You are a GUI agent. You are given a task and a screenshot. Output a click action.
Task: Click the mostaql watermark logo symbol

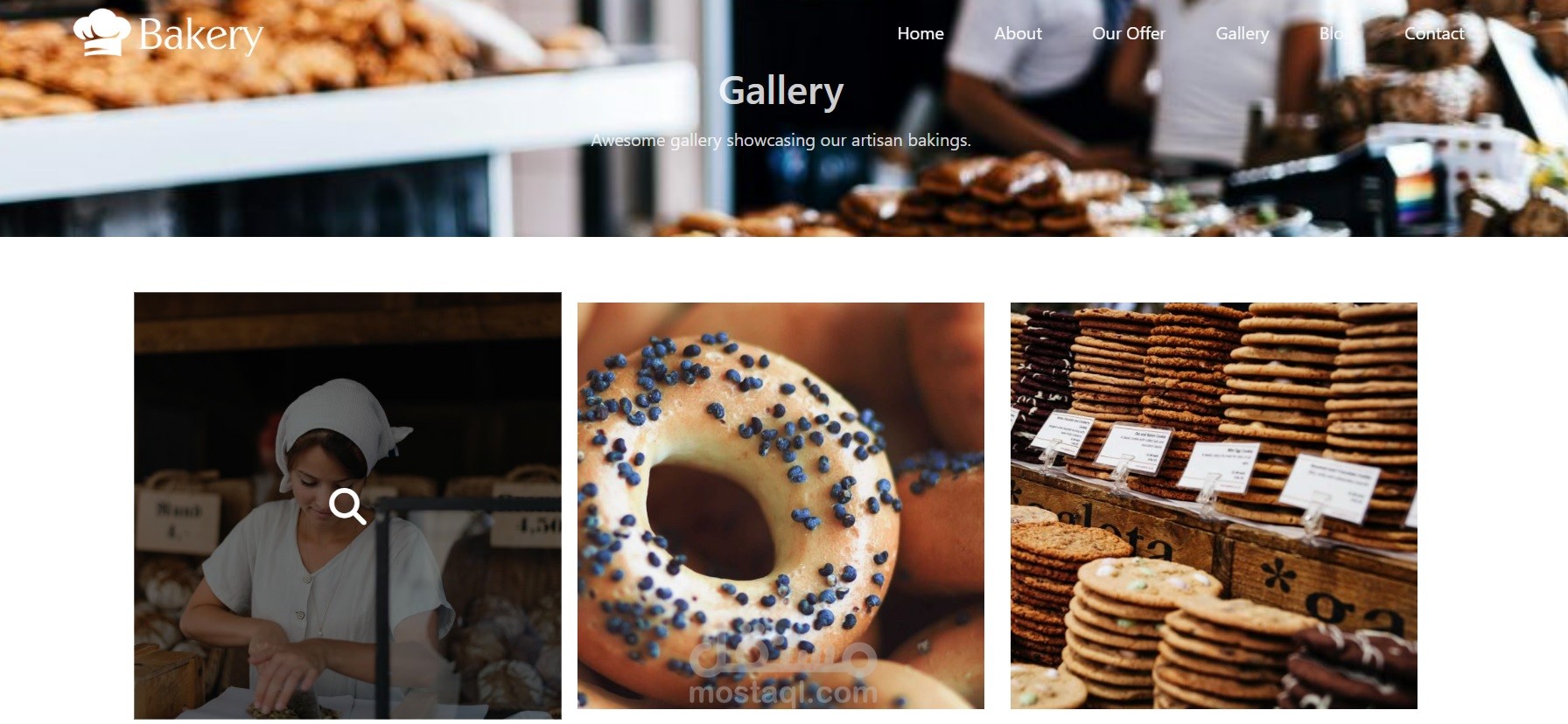coord(782,659)
